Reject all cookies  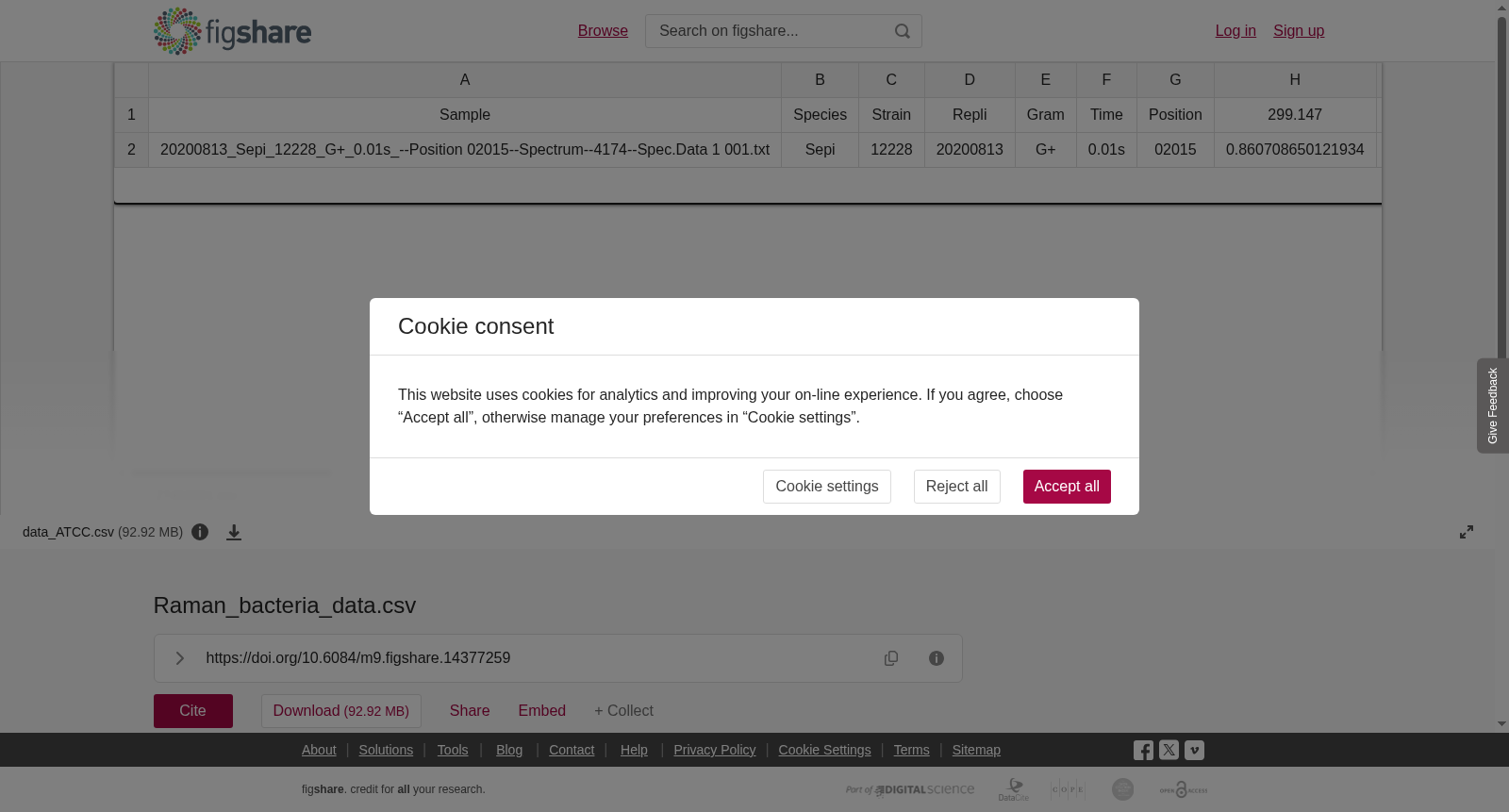956,487
